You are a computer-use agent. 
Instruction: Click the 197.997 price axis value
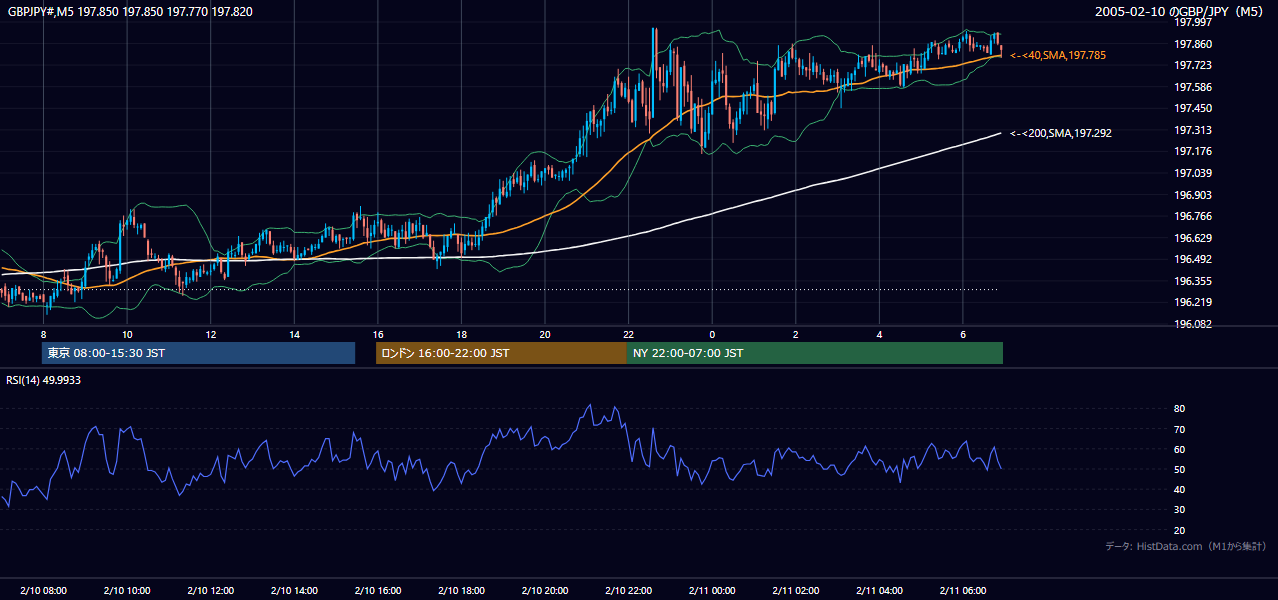(x=1193, y=22)
